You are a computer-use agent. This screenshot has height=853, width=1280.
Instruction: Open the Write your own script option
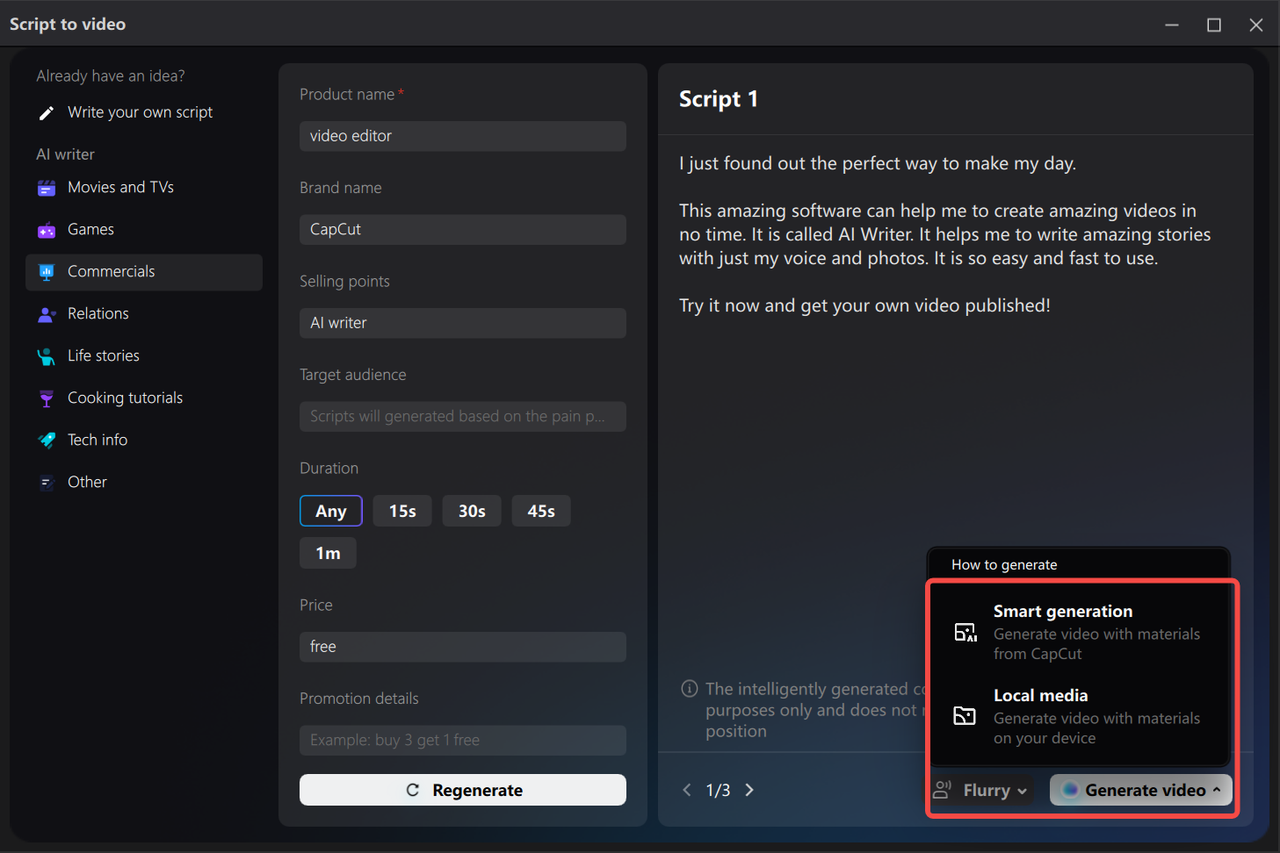tap(139, 112)
